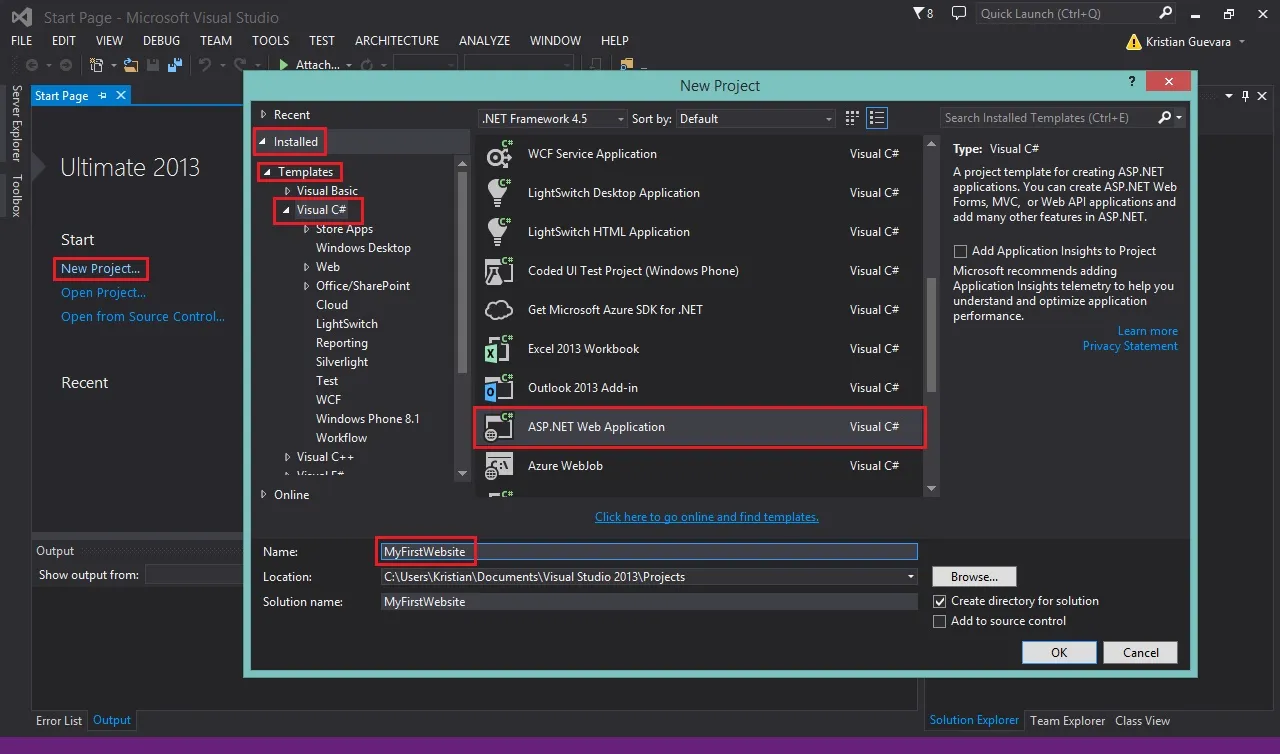The width and height of the screenshot is (1280, 754).
Task: Switch to small icons view in template list
Action: point(853,118)
